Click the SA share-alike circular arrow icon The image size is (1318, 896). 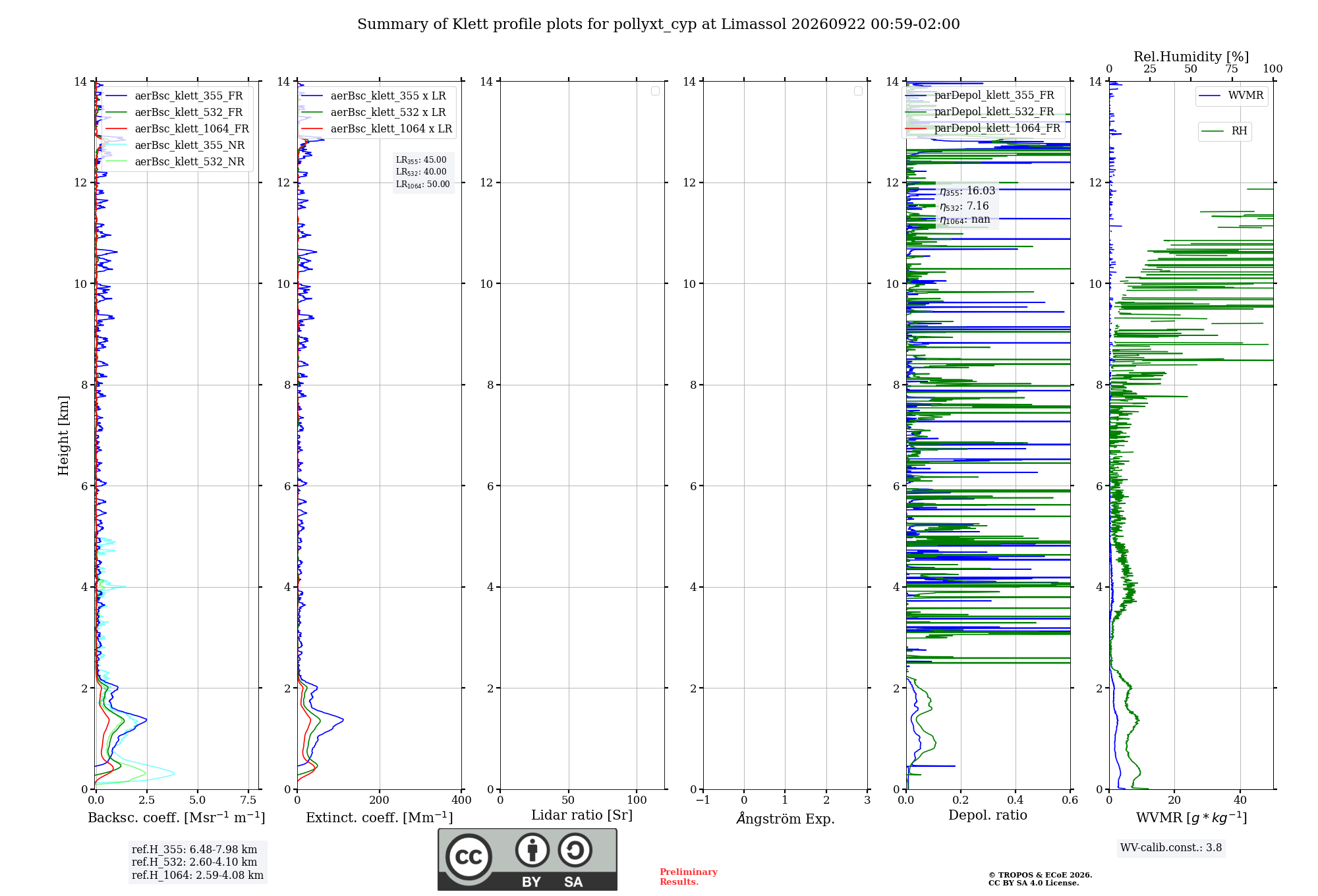[575, 850]
